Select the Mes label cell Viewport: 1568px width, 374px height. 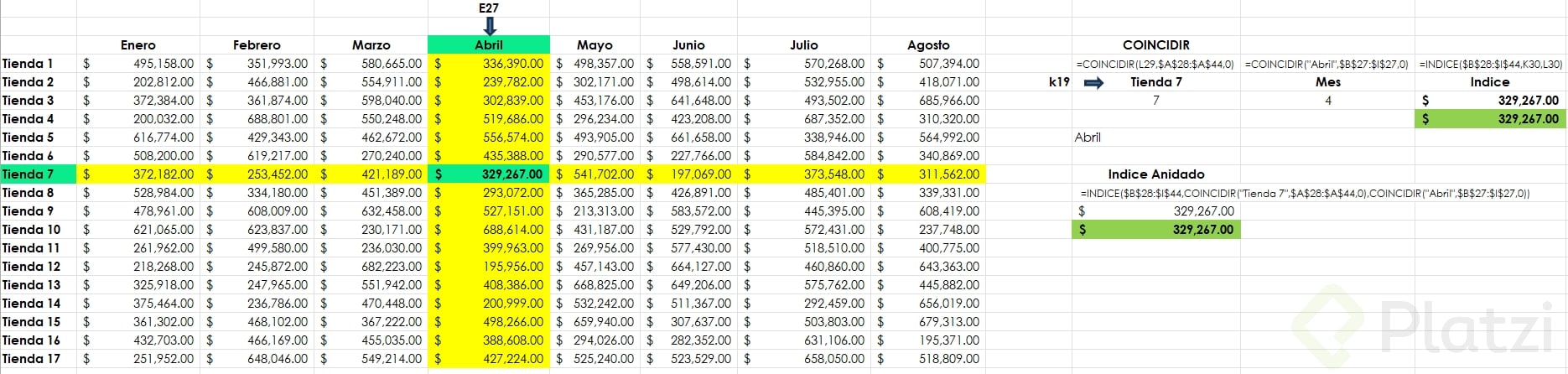click(x=1327, y=82)
